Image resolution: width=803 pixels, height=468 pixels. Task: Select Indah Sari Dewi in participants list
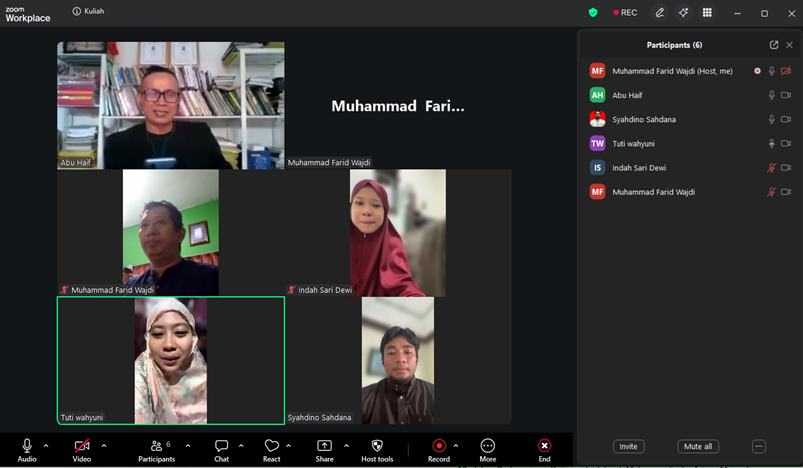690,168
